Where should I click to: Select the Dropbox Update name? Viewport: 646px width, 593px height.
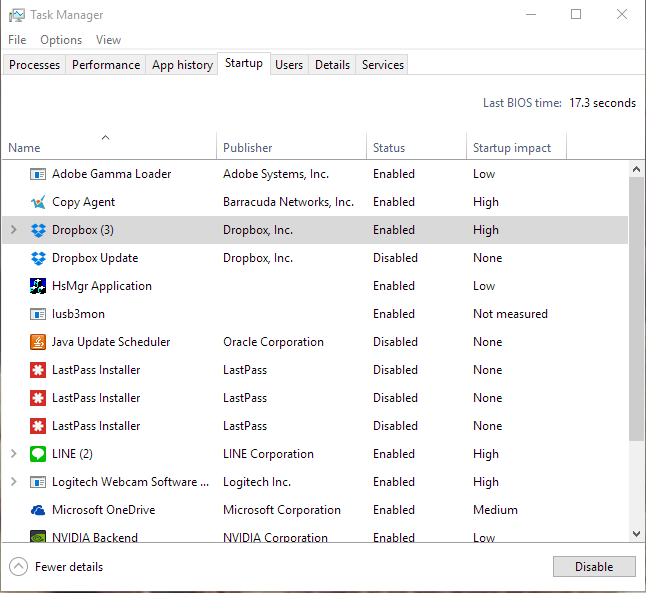[x=95, y=258]
